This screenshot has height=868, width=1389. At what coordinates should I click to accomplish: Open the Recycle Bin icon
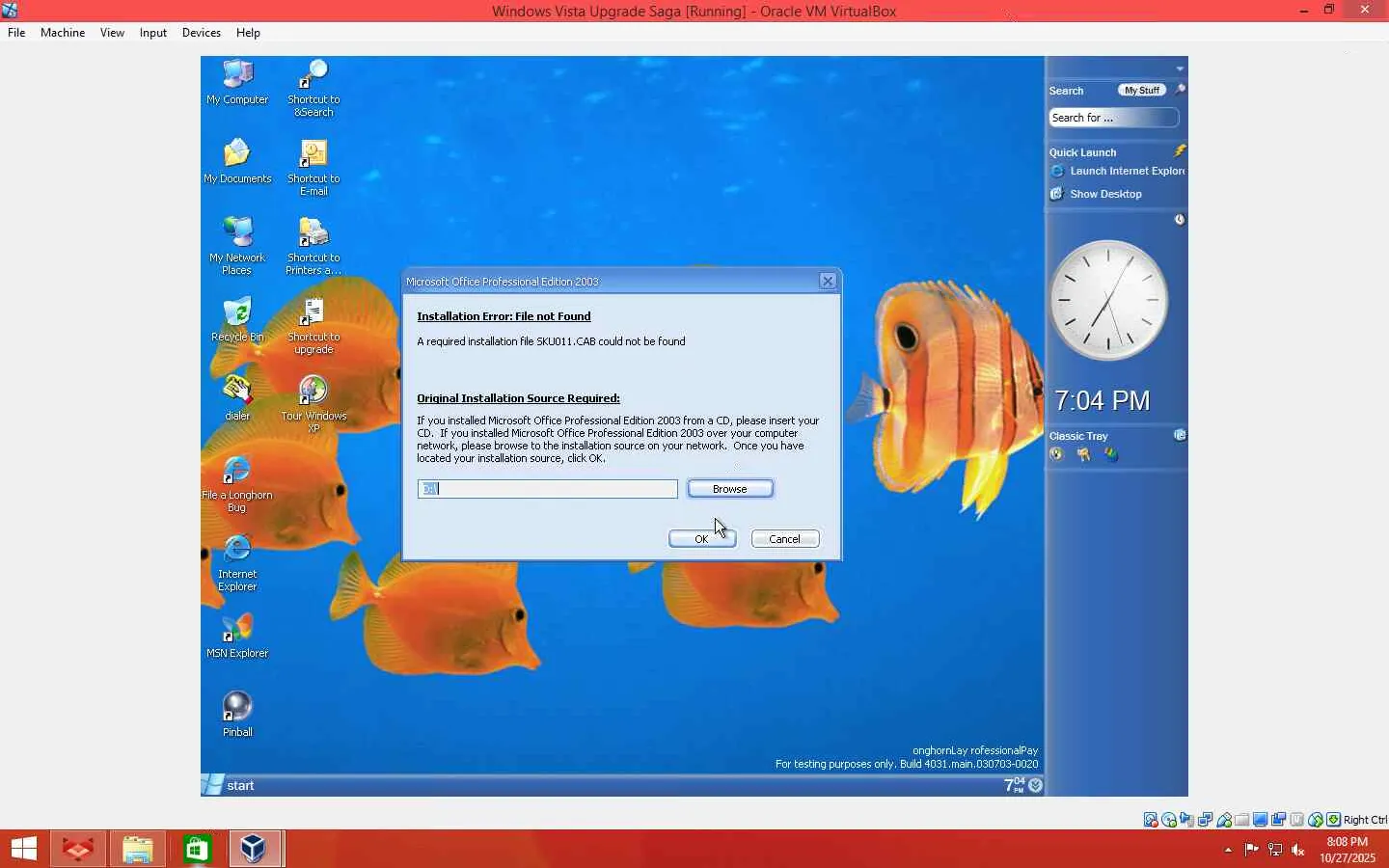(x=237, y=319)
